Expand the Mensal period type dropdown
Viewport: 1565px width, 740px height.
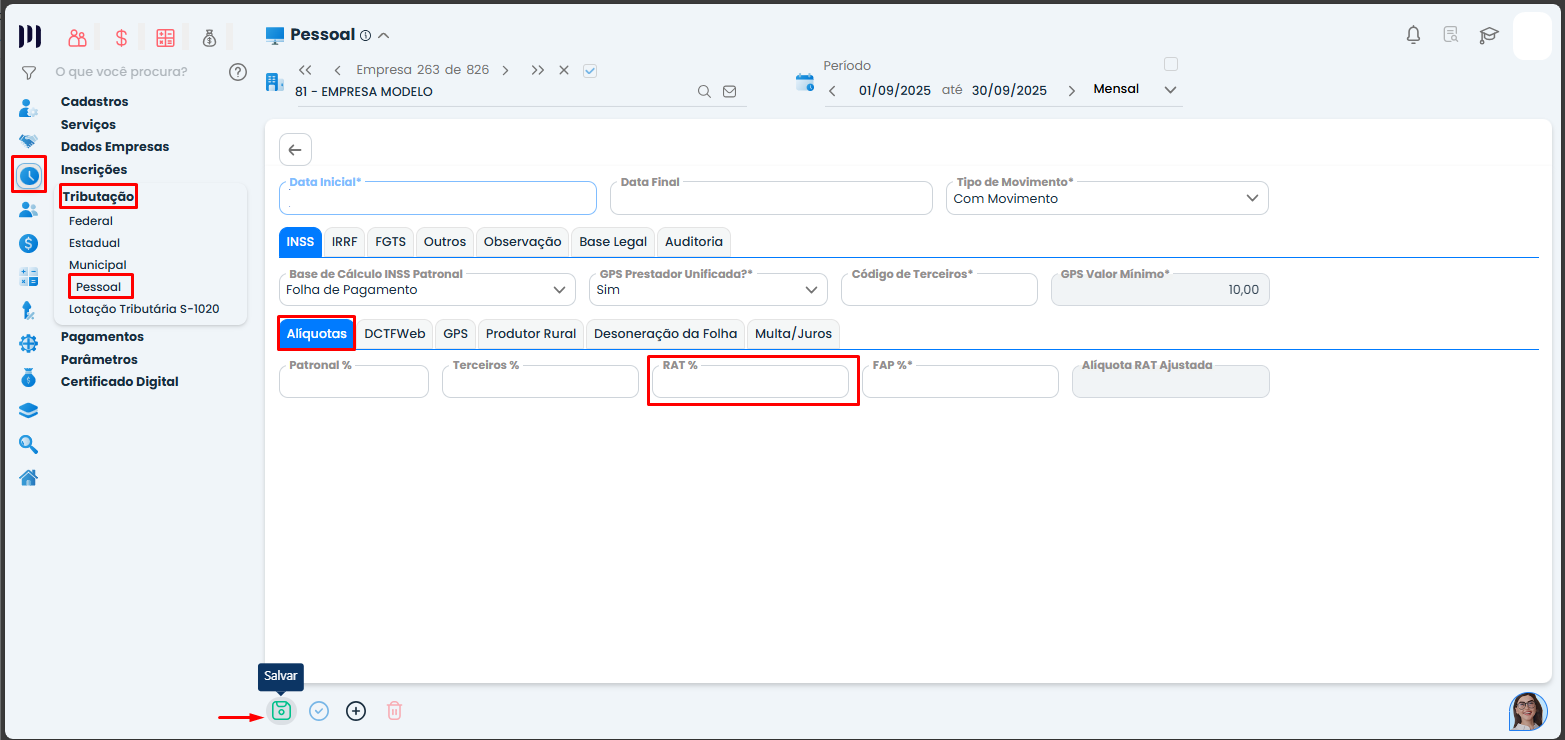click(x=1171, y=89)
